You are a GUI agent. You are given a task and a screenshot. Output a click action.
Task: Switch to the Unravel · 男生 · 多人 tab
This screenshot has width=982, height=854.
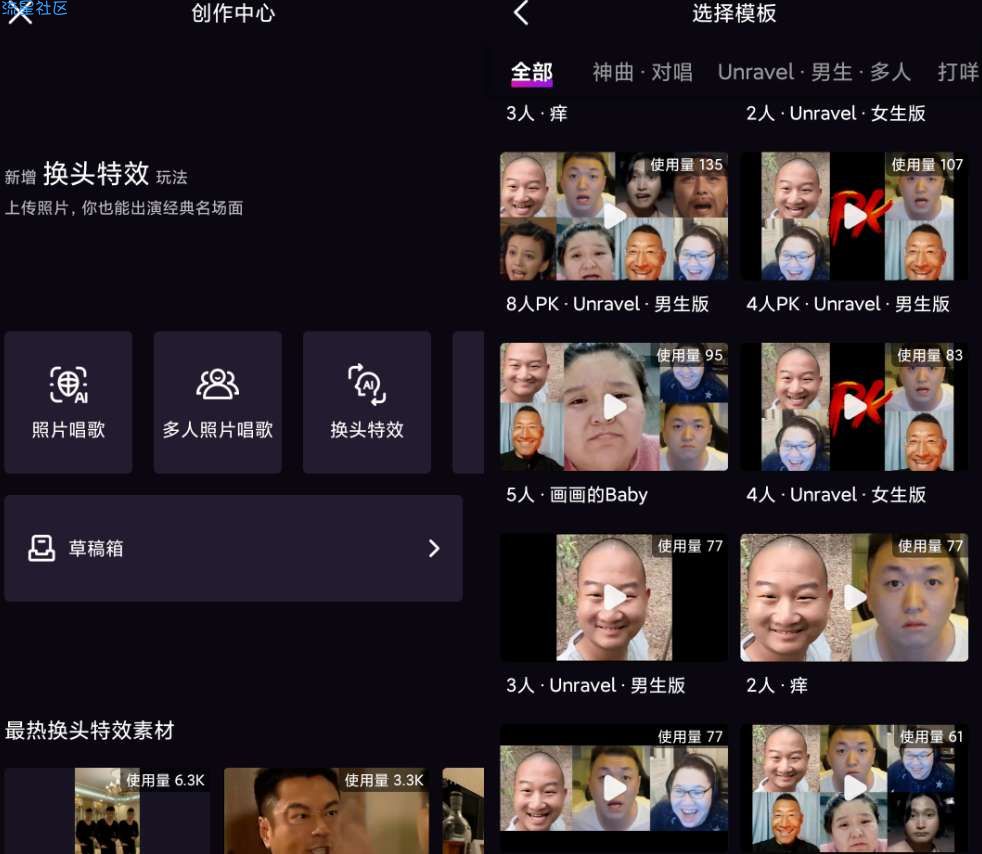814,72
